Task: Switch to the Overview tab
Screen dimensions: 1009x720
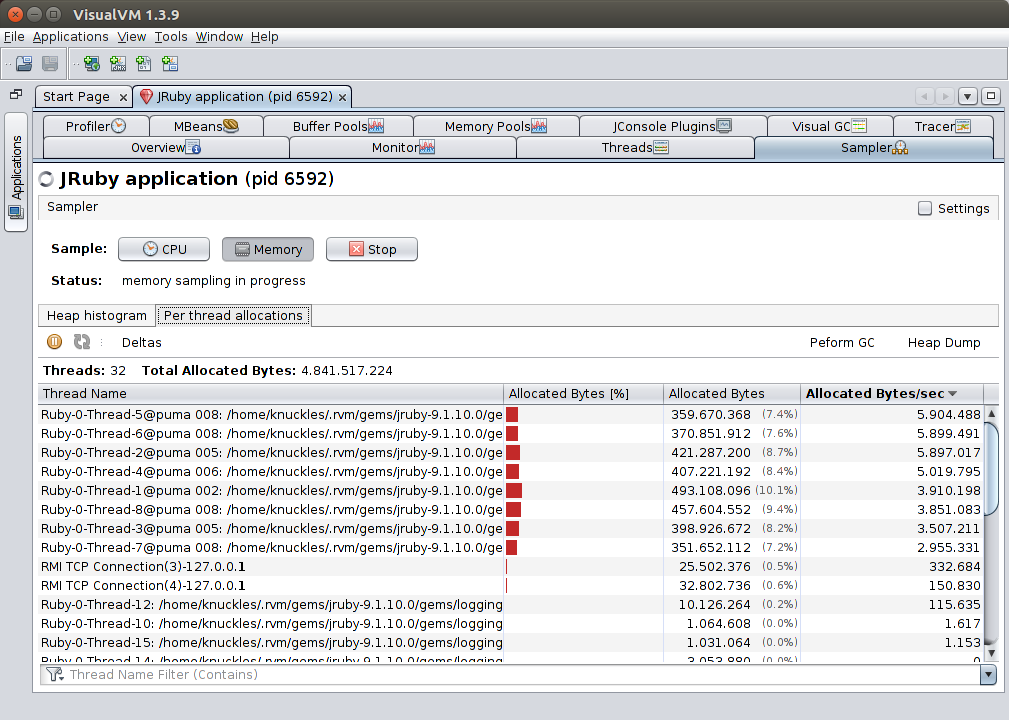Action: (x=166, y=147)
